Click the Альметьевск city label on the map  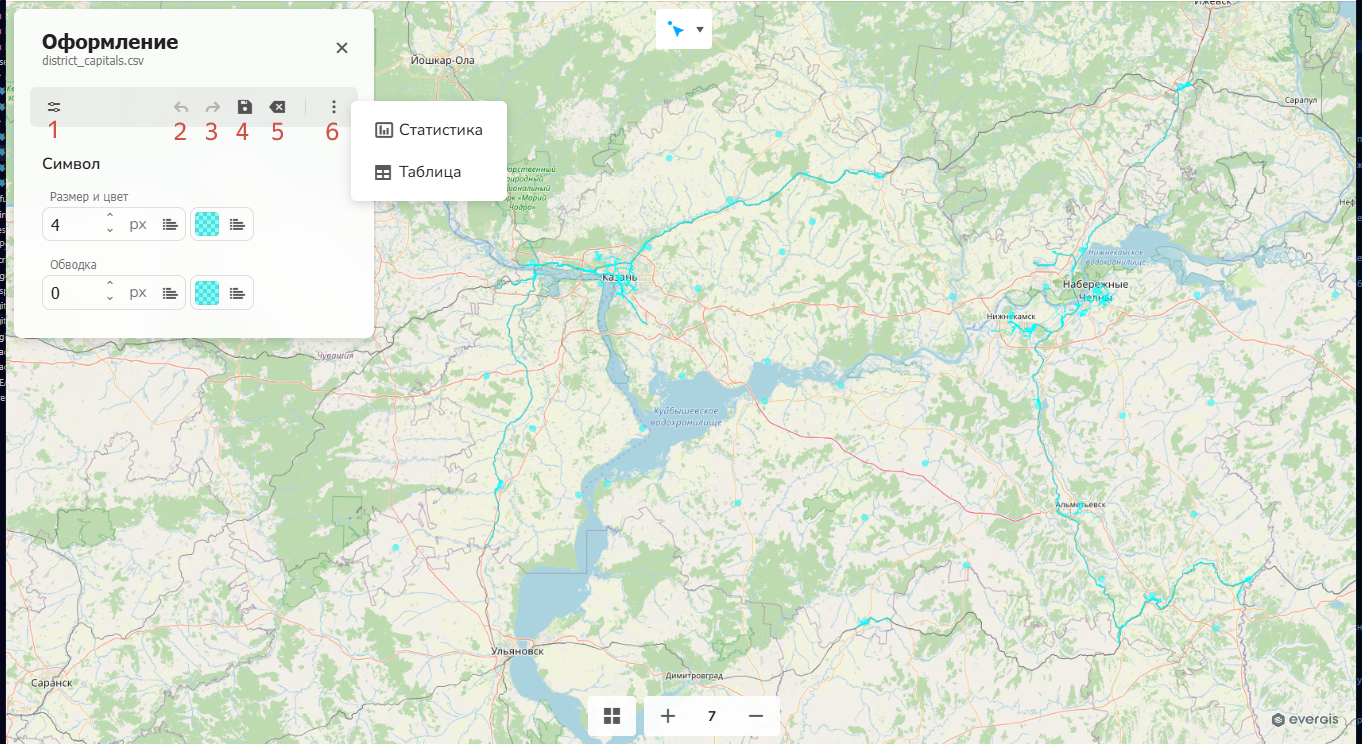point(1081,505)
